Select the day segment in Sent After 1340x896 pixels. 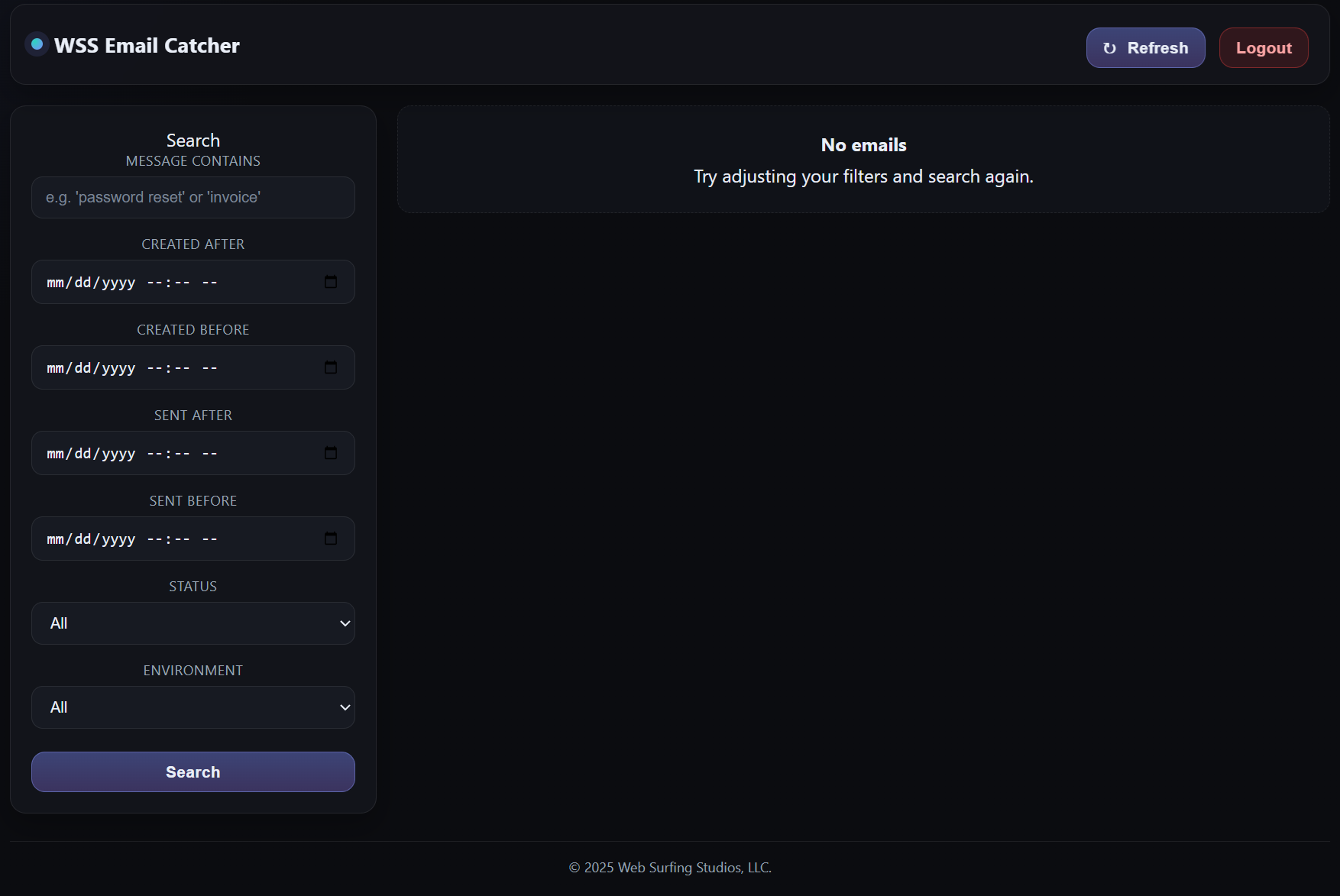[x=83, y=454]
